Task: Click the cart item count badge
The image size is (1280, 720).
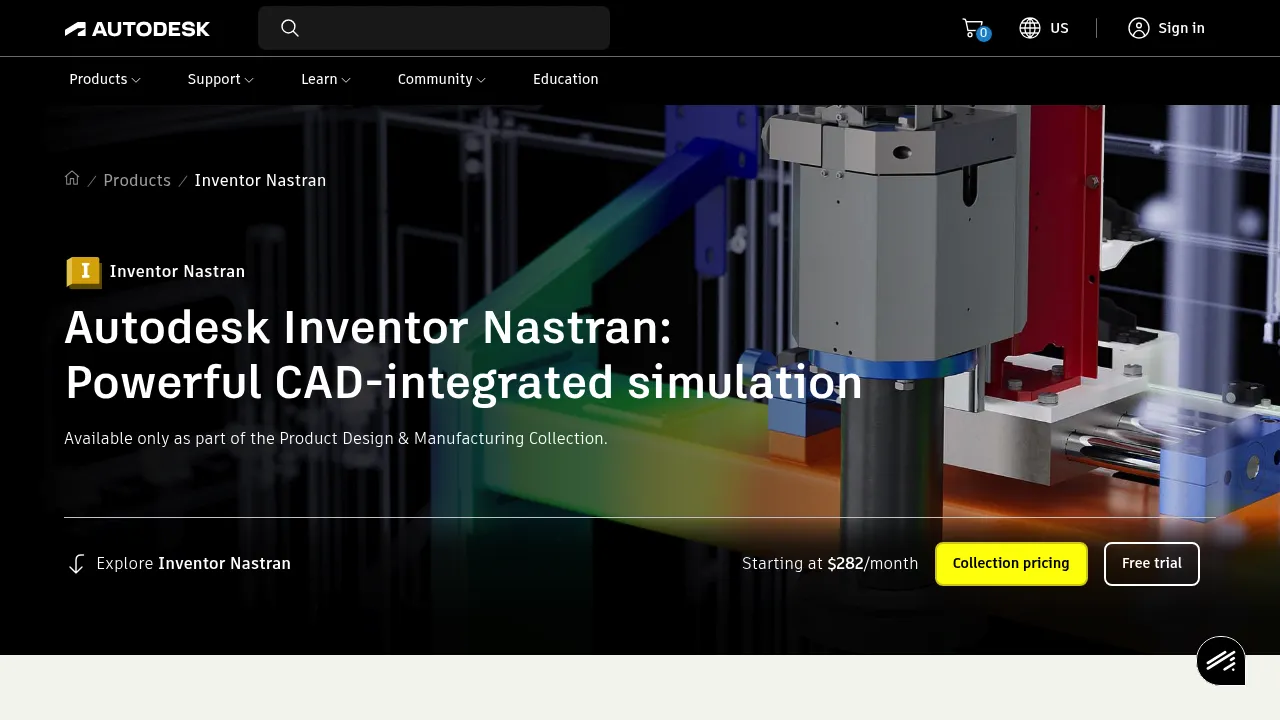Action: (x=984, y=33)
